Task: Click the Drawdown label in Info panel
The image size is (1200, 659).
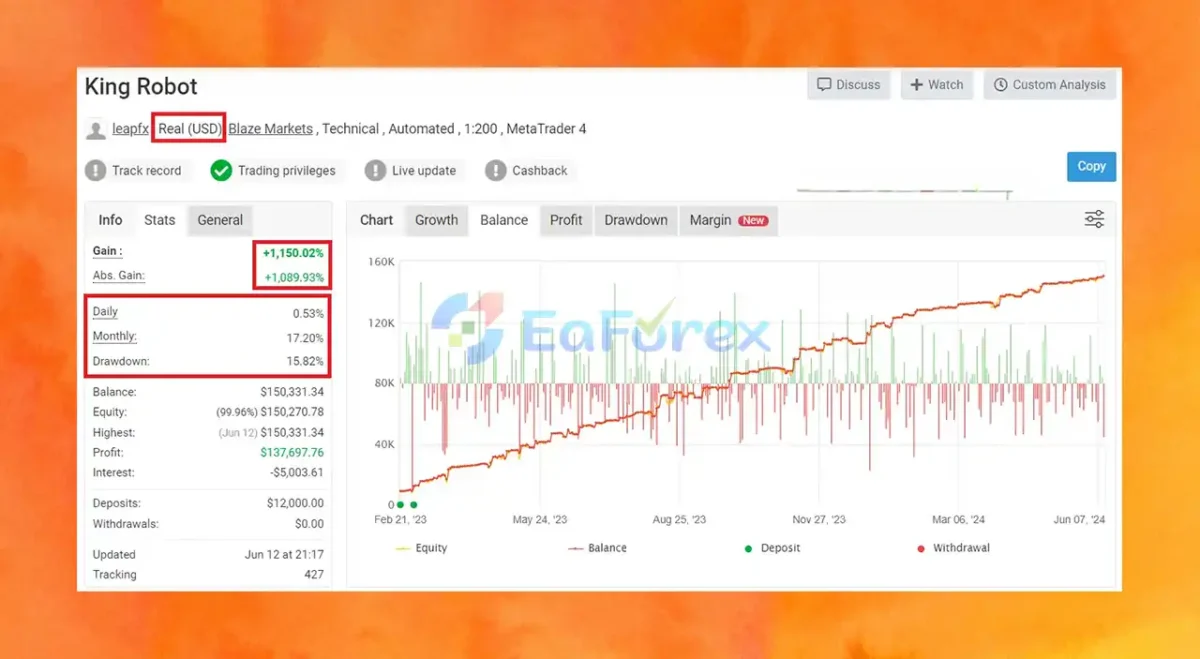Action: [121, 360]
